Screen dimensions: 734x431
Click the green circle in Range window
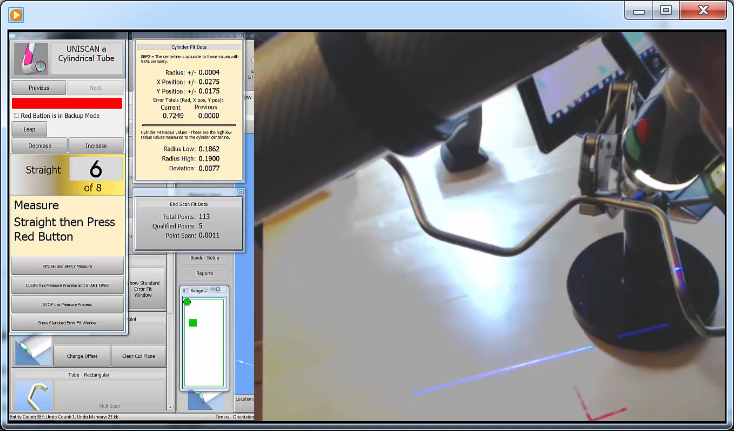(187, 302)
